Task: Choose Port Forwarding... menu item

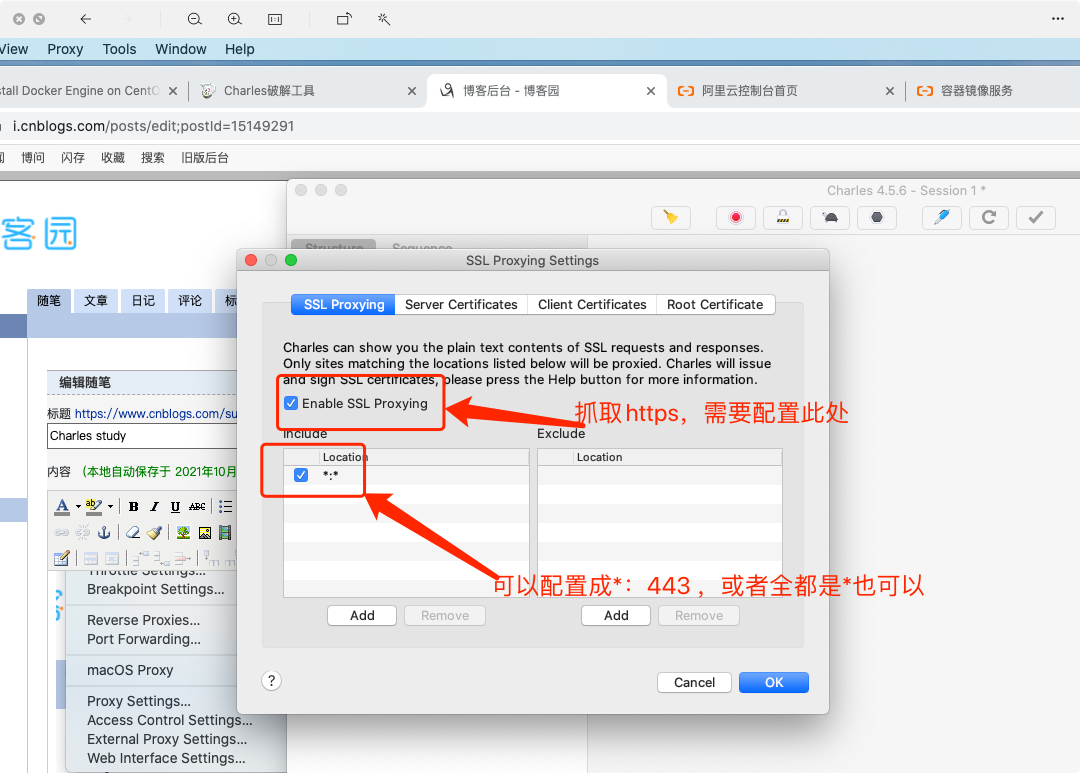Action: [x=144, y=639]
